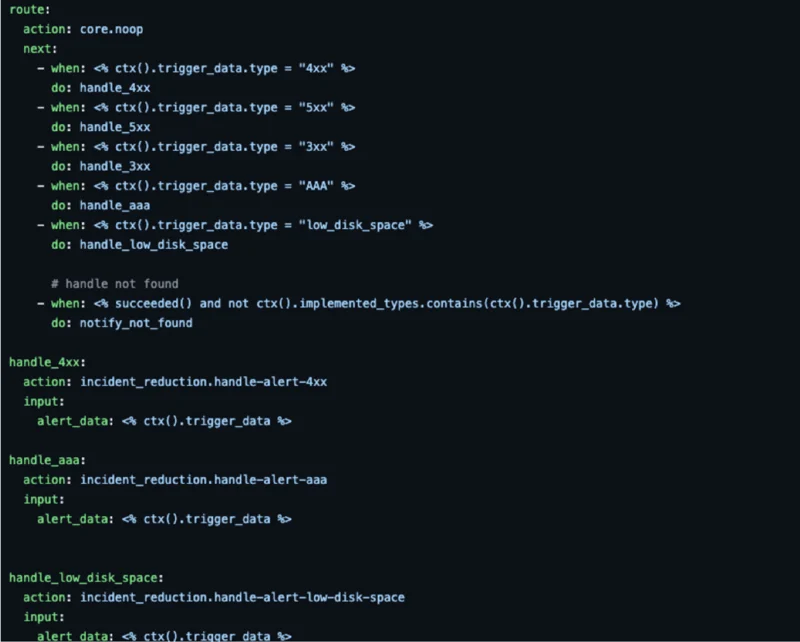Click 'incident_reduction.handle-alert-low-disk-space' action value
The height and width of the screenshot is (642, 800).
[242, 597]
